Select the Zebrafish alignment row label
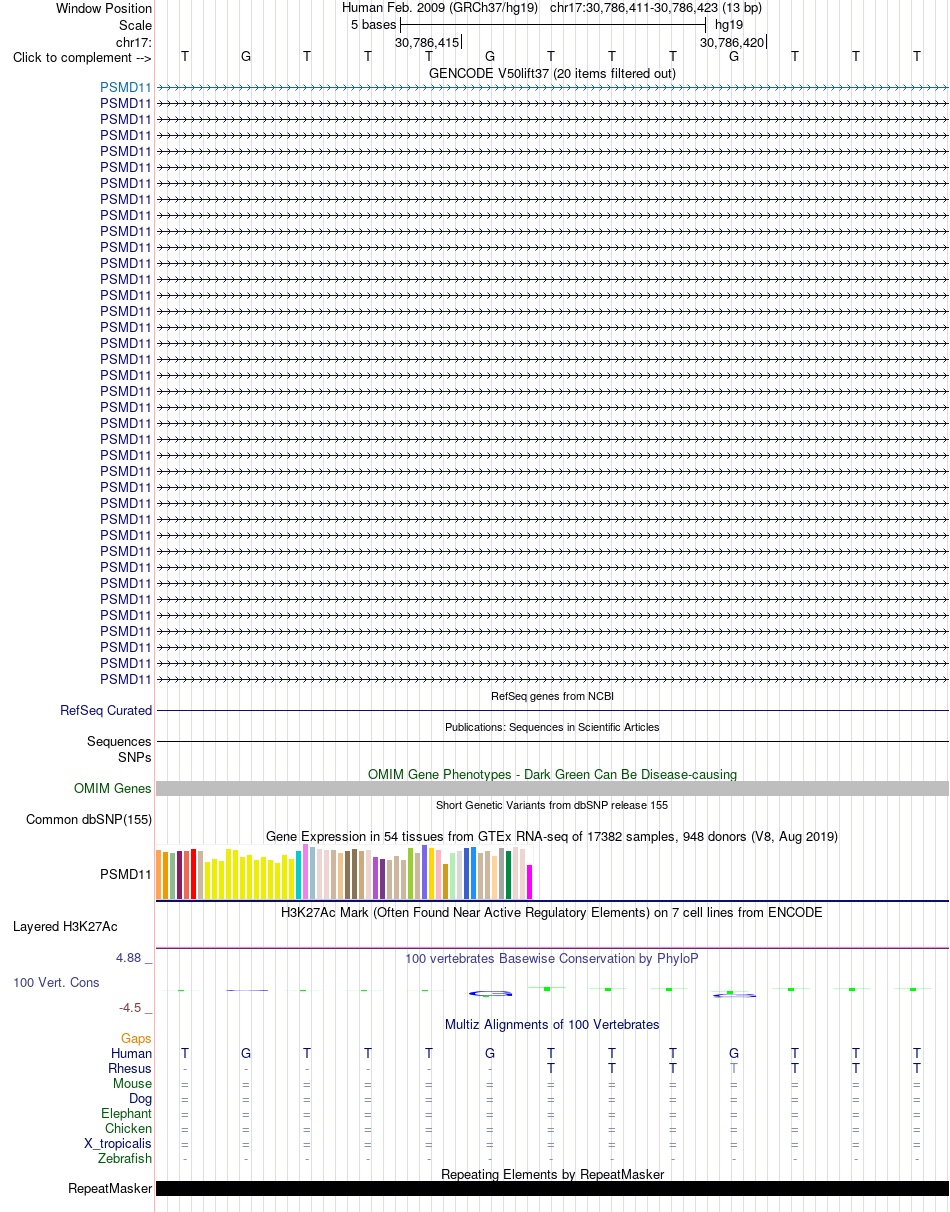Screen dimensions: 950x1212 click(125, 1158)
